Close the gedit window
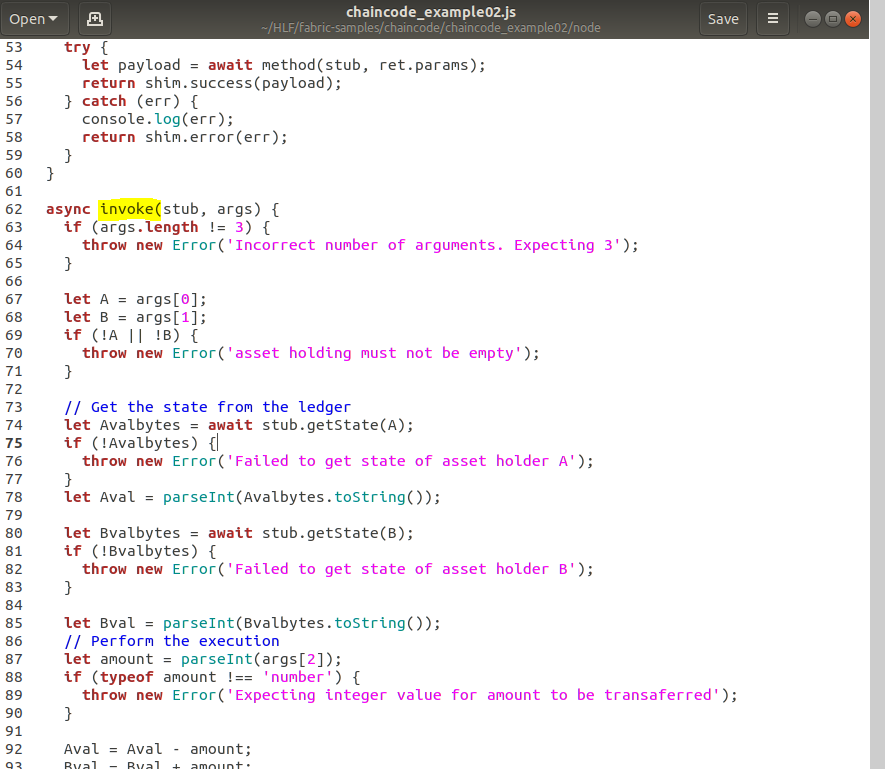This screenshot has width=885, height=769. tap(853, 19)
